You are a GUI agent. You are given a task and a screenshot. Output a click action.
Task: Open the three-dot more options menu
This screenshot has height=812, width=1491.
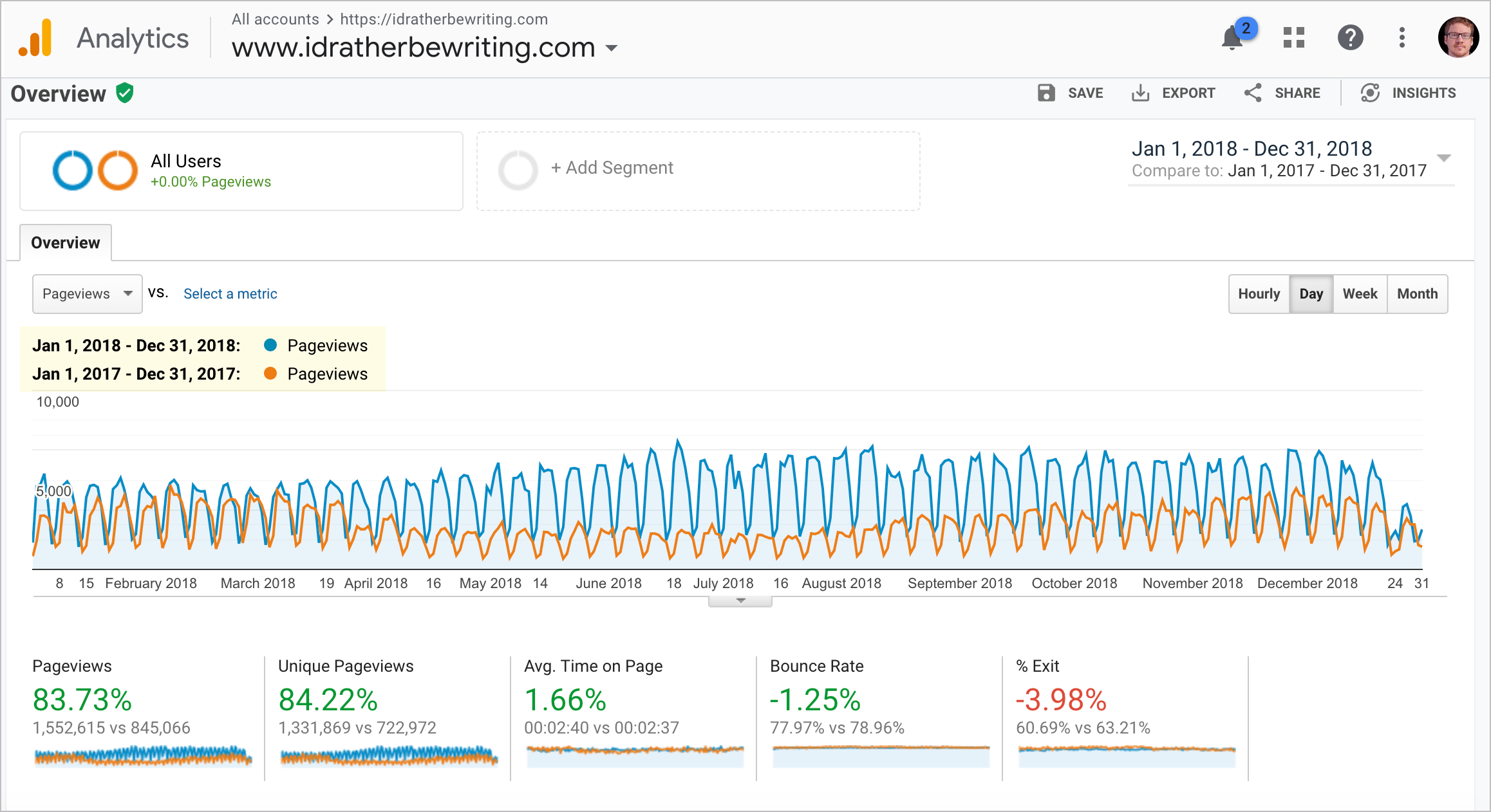[1402, 37]
